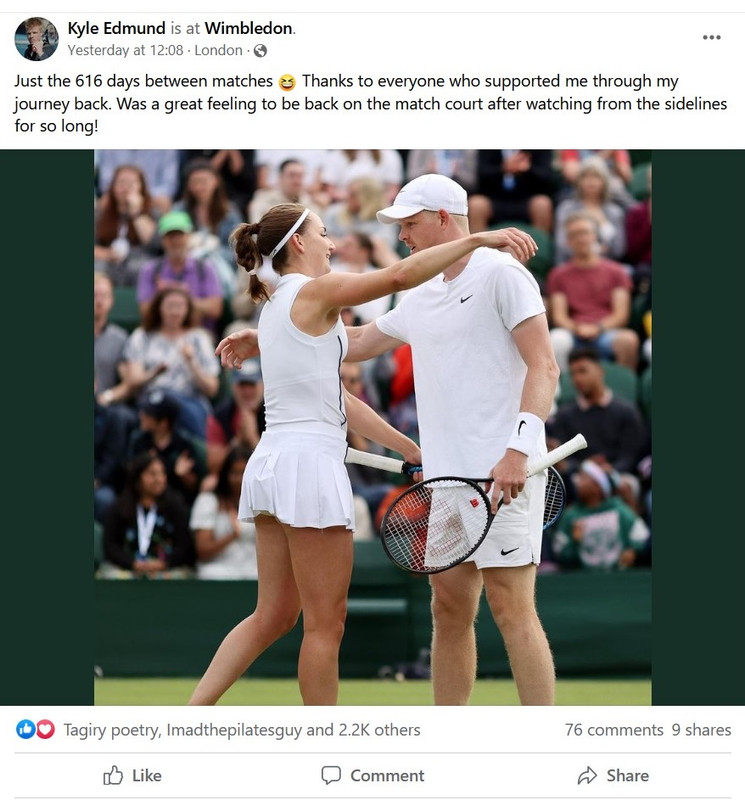Like the post using Like button
The image size is (745, 800).
[x=132, y=776]
